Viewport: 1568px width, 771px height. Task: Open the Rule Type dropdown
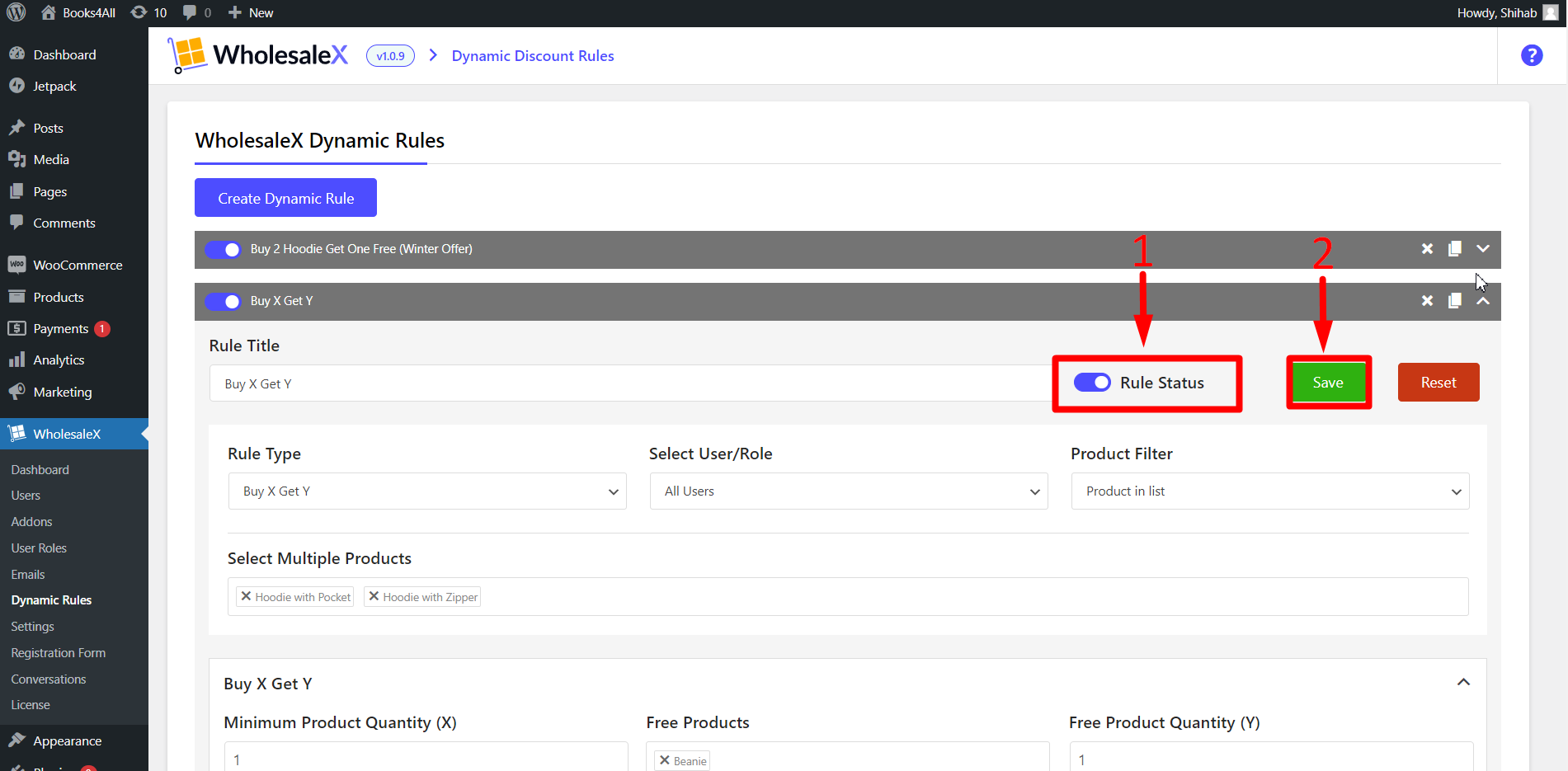(427, 491)
